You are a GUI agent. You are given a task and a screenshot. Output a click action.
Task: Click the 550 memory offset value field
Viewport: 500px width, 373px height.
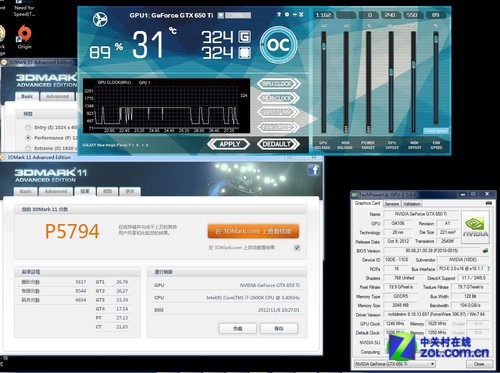(x=412, y=15)
